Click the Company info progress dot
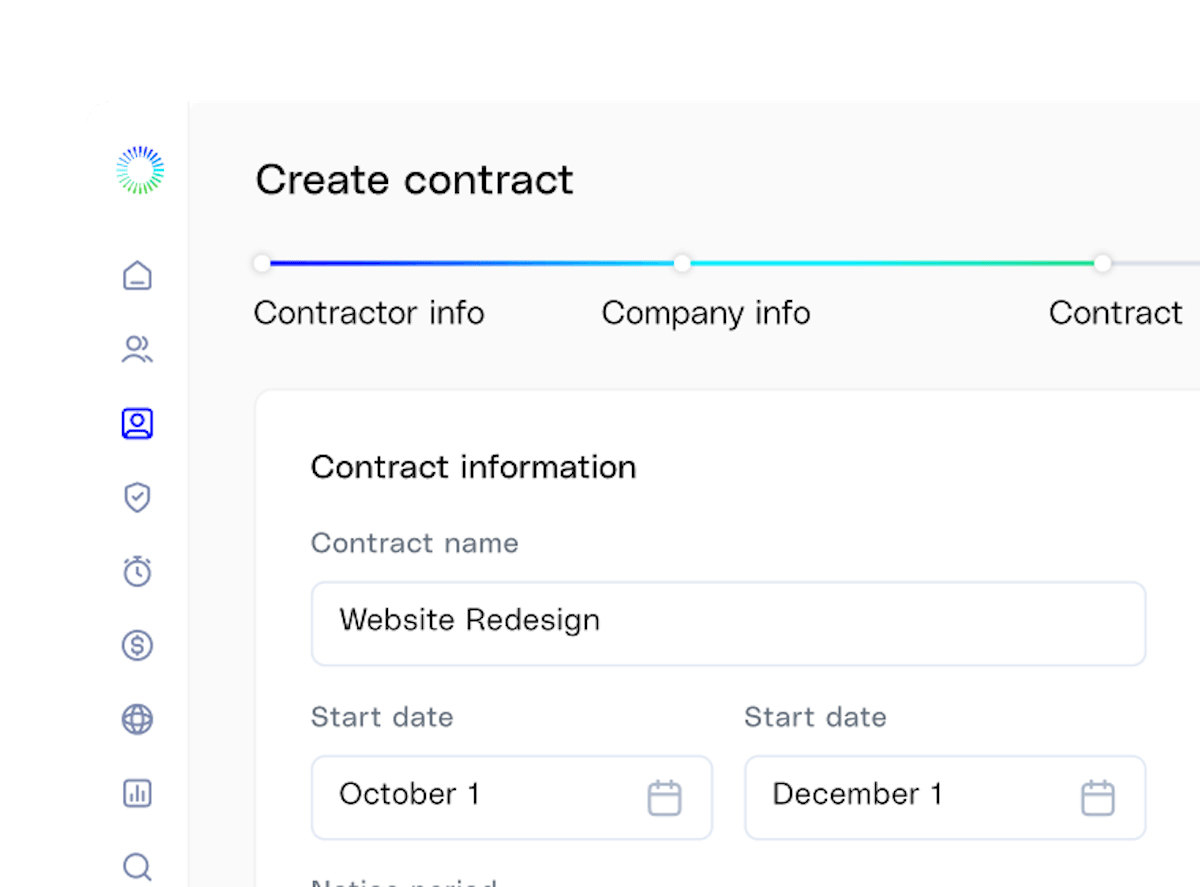Screen dimensions: 1200x887 [x=682, y=263]
